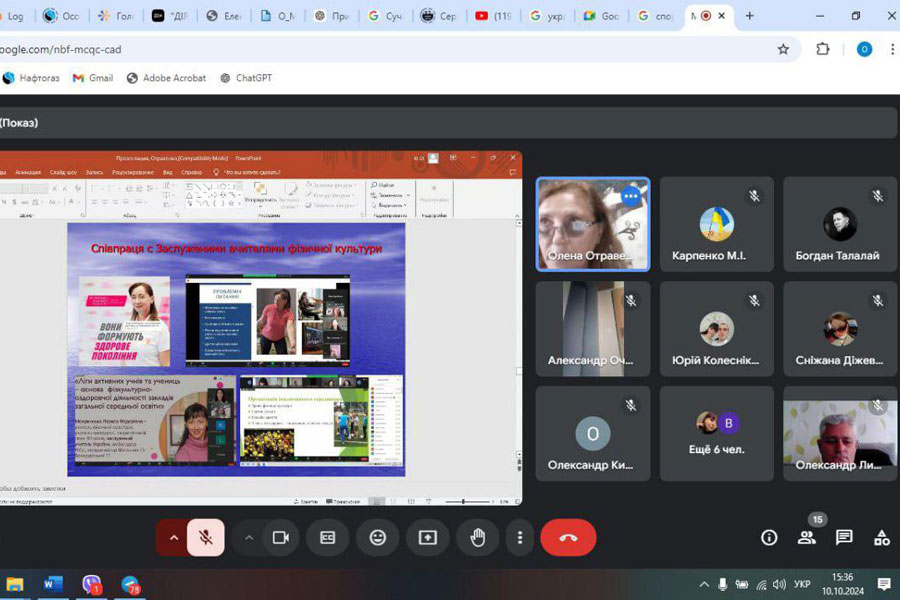Open Word from the Windows taskbar
This screenshot has width=900, height=600.
[x=53, y=584]
